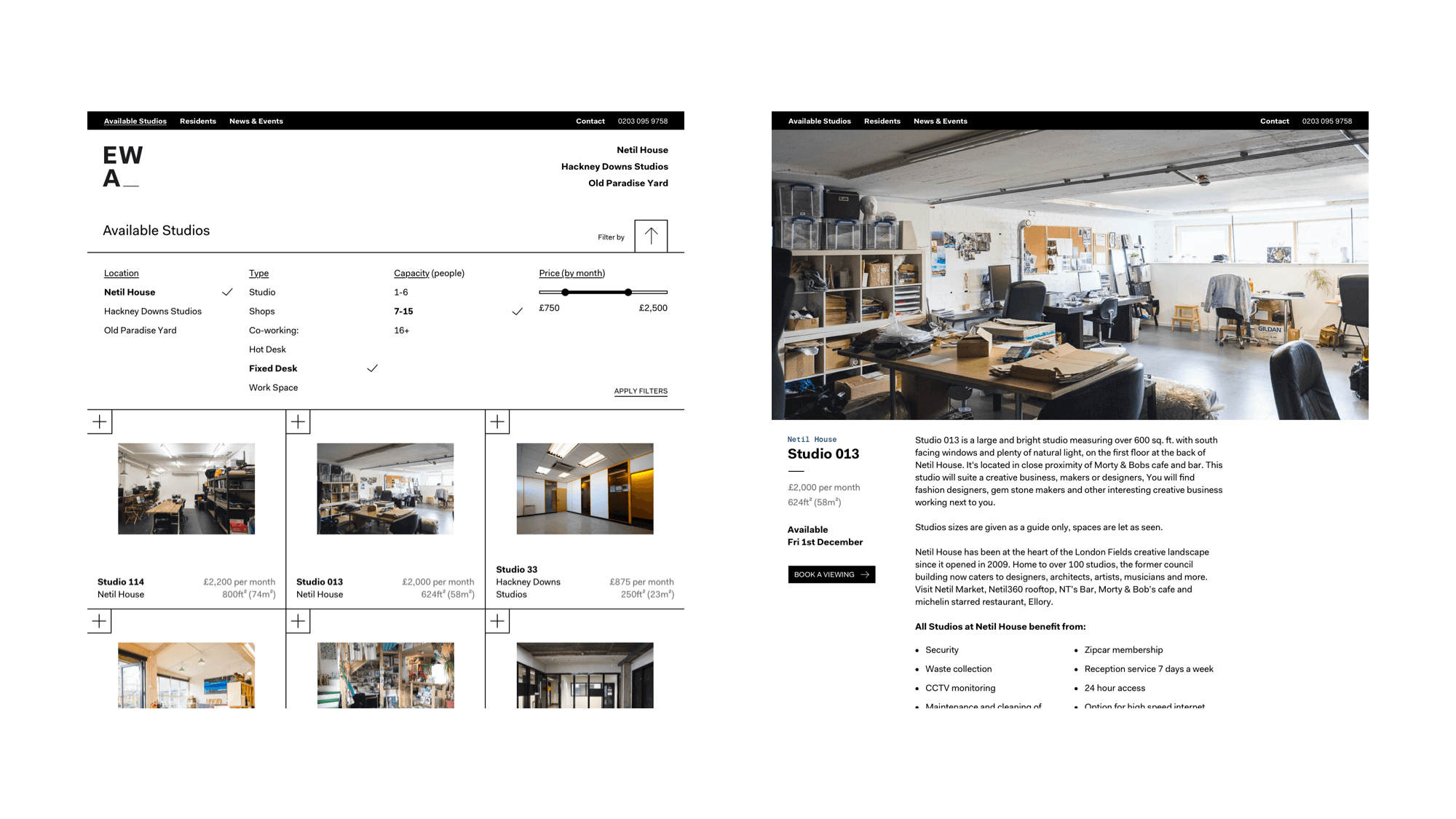Click the plus icon on Studio 114
1456x819 pixels.
point(98,422)
